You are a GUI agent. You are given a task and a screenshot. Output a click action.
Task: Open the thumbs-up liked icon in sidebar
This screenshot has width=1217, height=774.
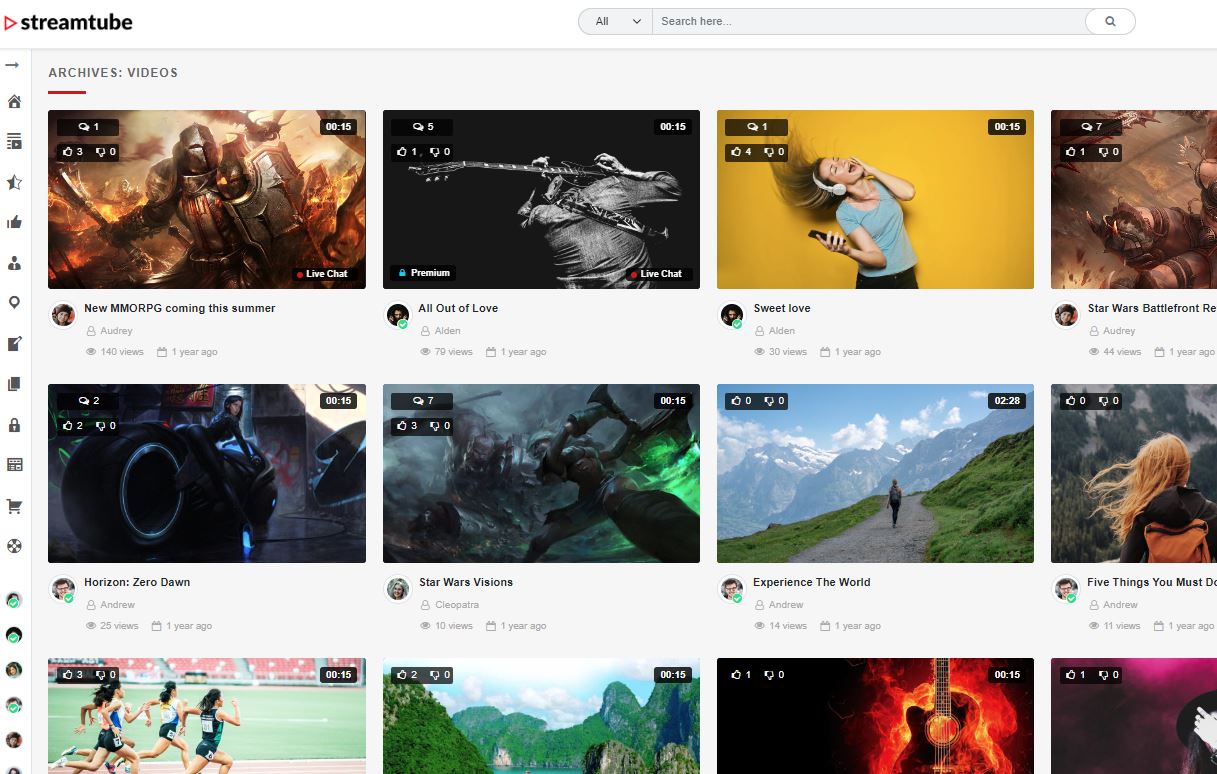tap(14, 223)
